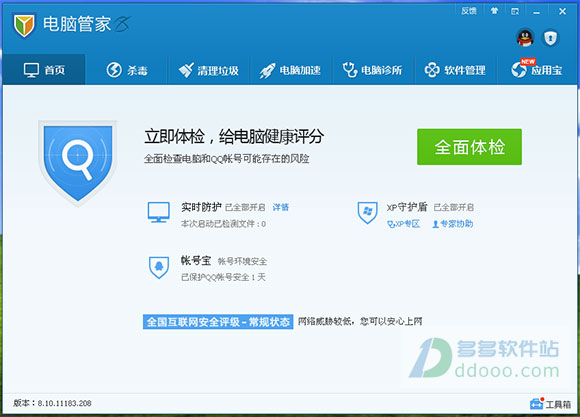The height and width of the screenshot is (417, 580).
Task: Click text 本次启动已检测文件：0
Action: [x=223, y=224]
